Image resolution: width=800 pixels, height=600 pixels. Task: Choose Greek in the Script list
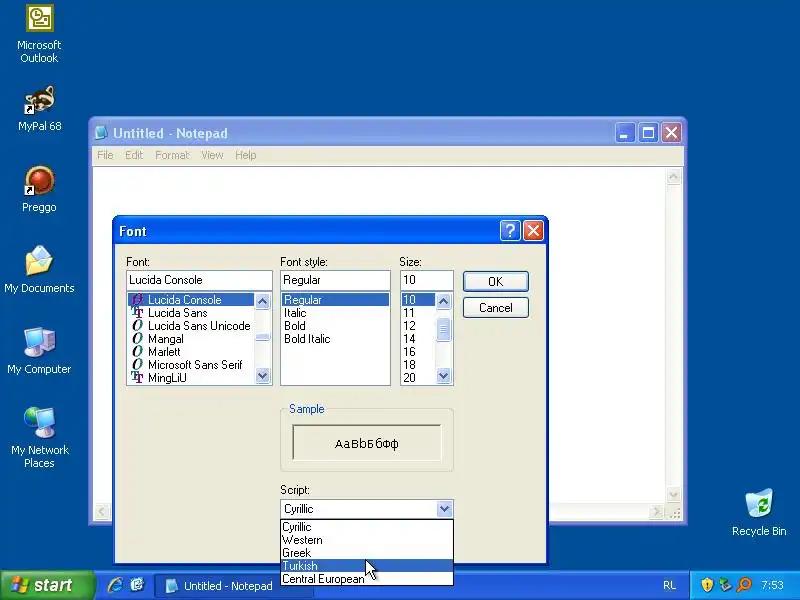click(x=366, y=553)
